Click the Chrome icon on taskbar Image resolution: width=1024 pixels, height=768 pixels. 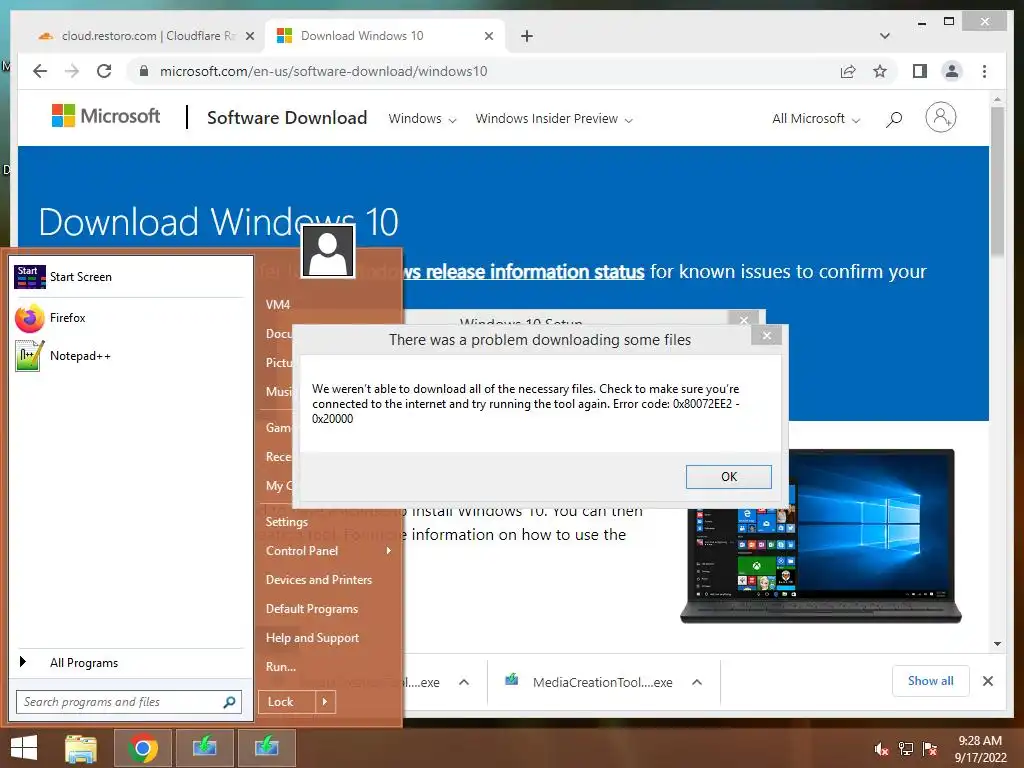point(142,748)
